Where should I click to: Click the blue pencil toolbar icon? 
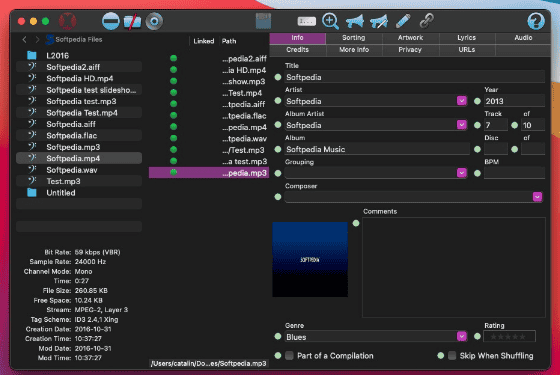pyautogui.click(x=403, y=21)
